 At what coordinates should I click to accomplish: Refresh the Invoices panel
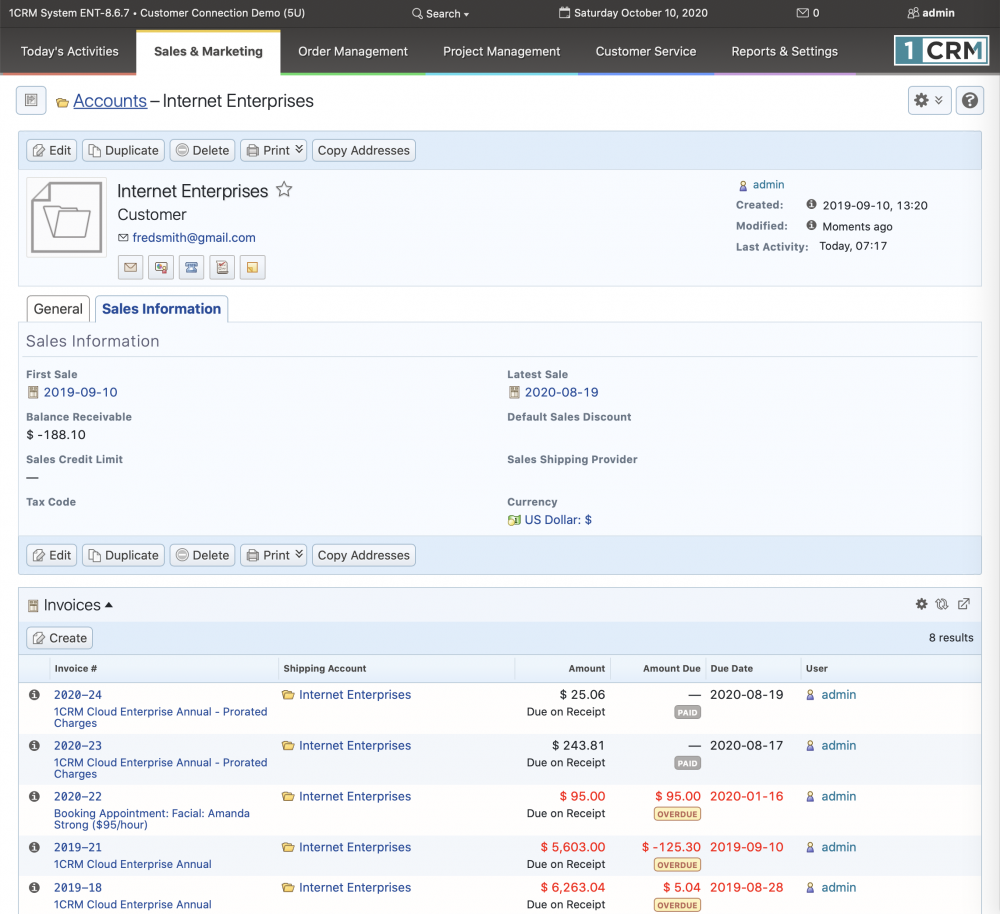(x=942, y=604)
